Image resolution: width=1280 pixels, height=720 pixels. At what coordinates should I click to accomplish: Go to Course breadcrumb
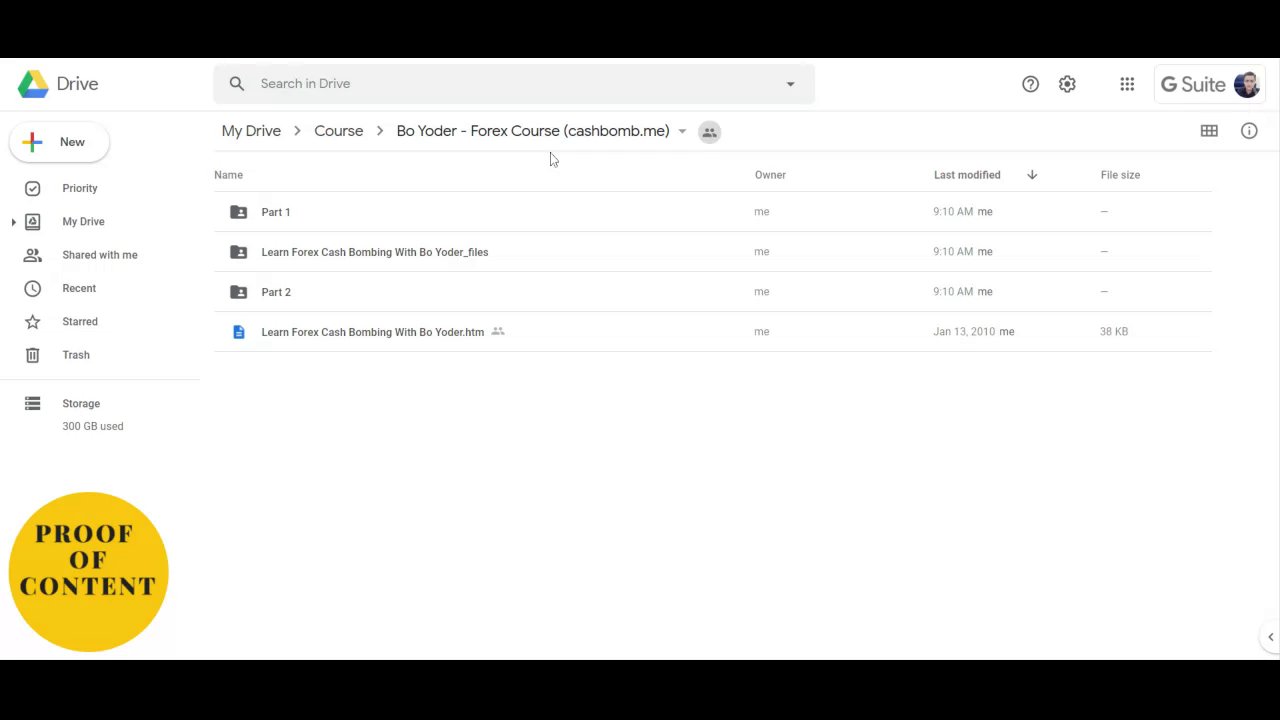click(x=339, y=131)
